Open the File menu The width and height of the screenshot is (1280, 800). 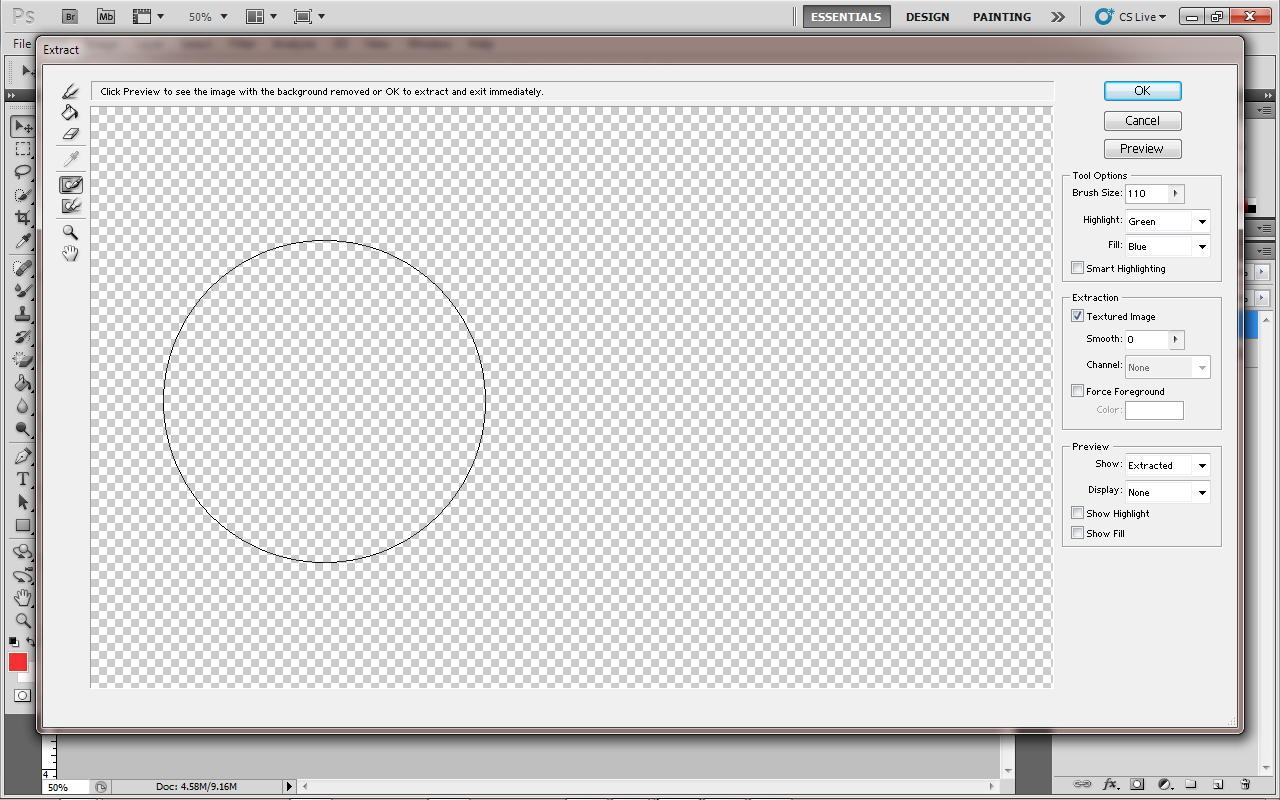[21, 44]
